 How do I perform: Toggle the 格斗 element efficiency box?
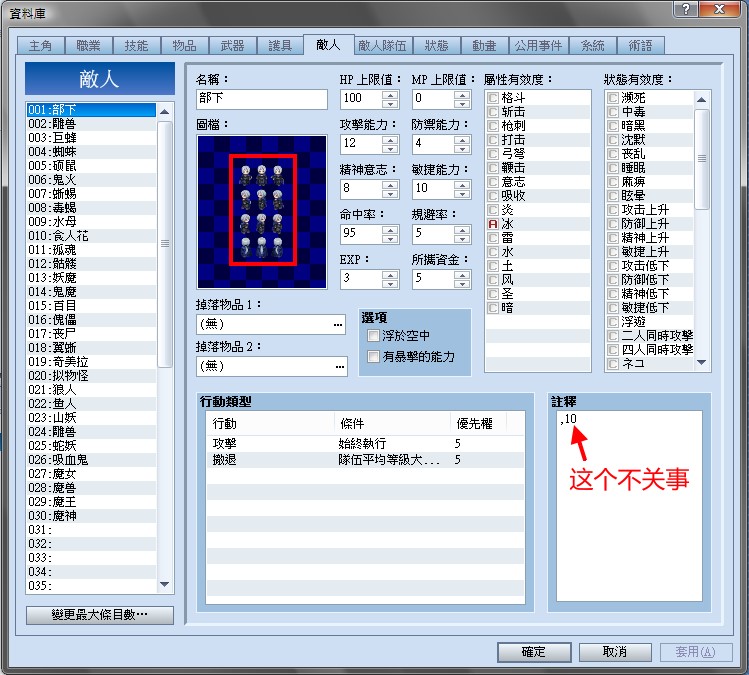click(x=493, y=98)
